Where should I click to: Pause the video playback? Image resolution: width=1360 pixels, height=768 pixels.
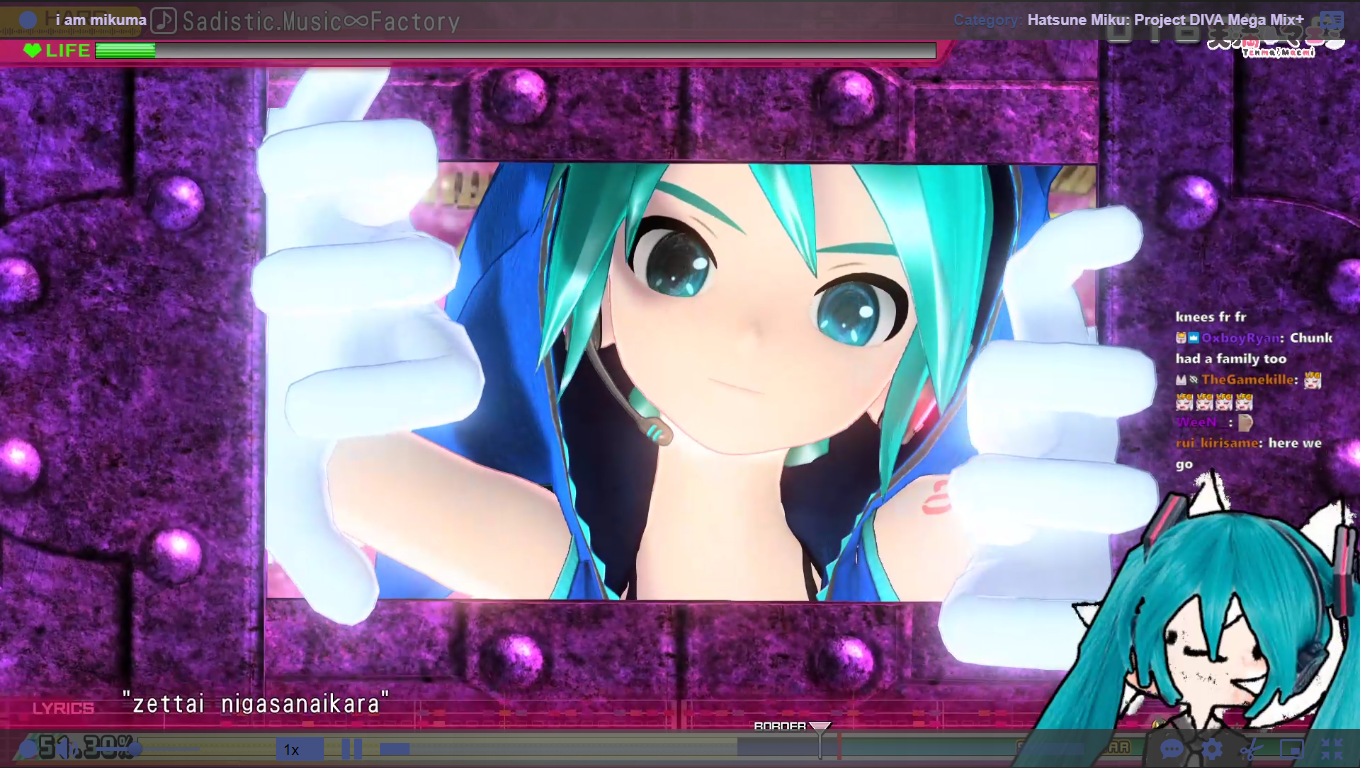pyautogui.click(x=352, y=748)
